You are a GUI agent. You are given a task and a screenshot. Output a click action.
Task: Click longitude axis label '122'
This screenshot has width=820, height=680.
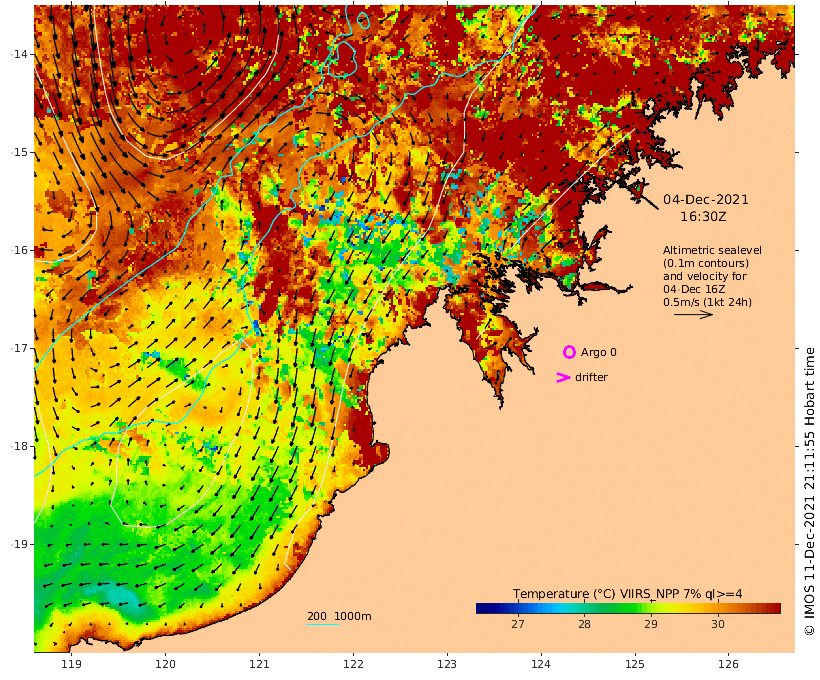point(353,664)
